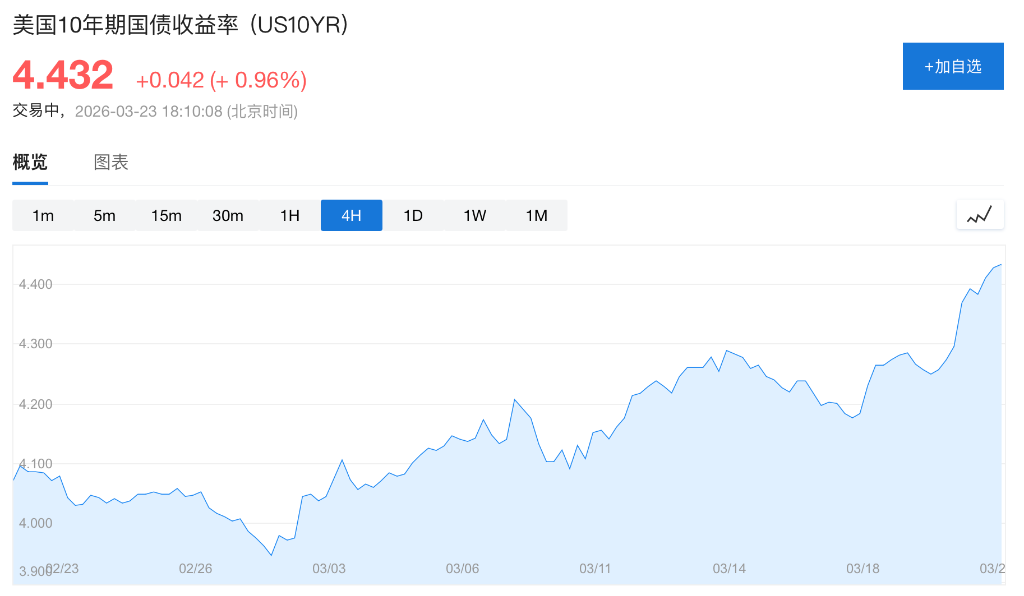Add US10YR to watchlist with 加自选

click(952, 67)
